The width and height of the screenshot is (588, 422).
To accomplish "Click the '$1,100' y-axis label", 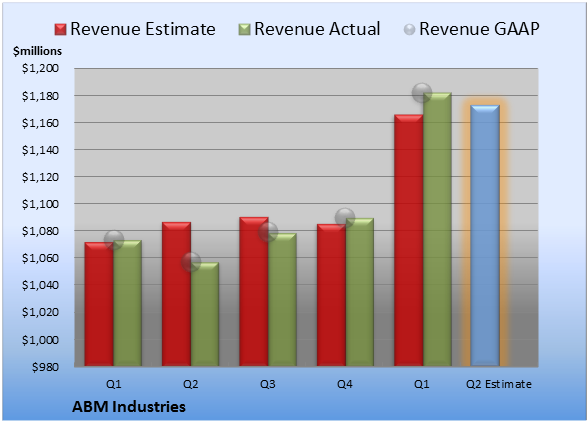I will (x=40, y=204).
